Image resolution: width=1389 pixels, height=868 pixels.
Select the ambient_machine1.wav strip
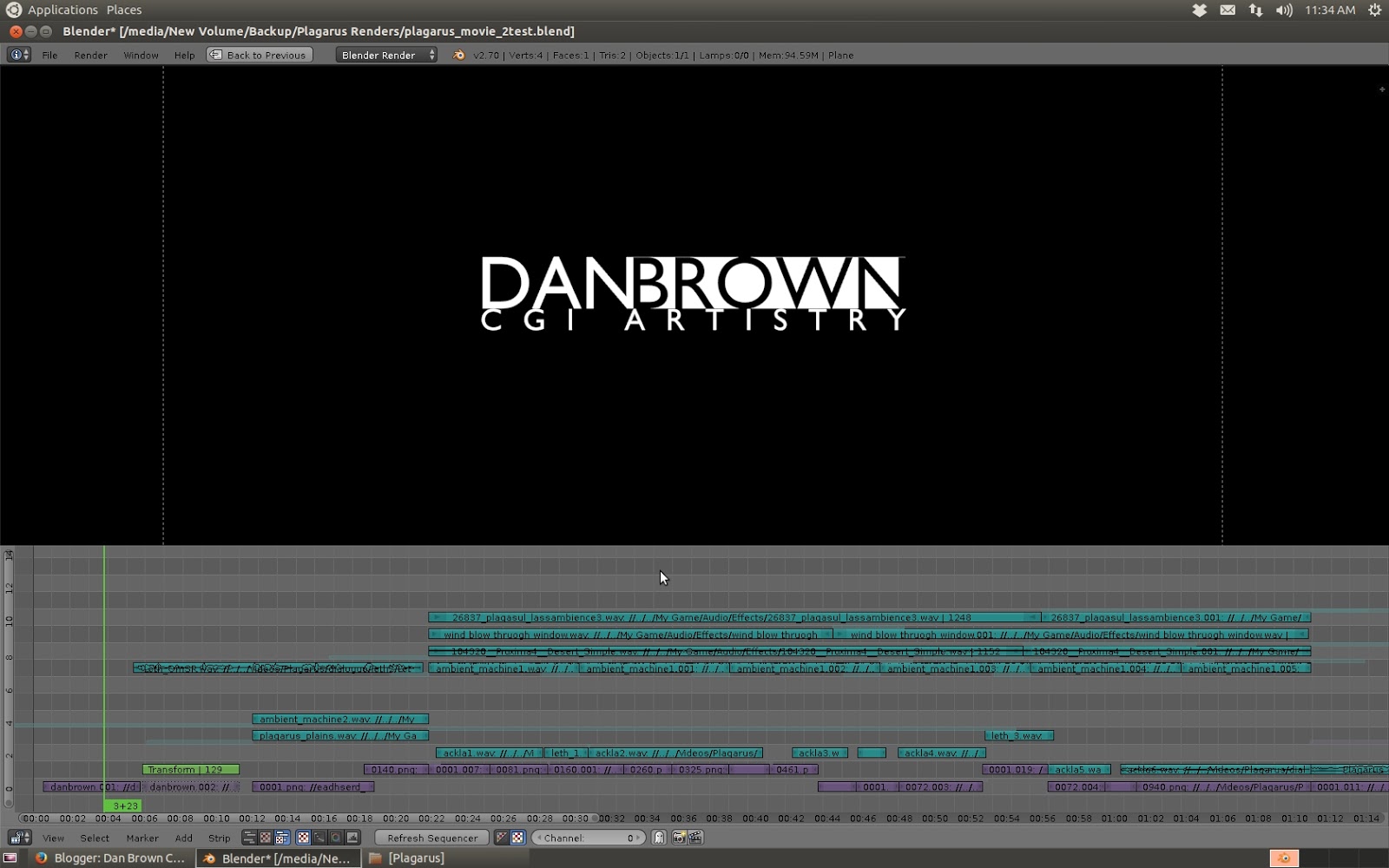tap(504, 668)
